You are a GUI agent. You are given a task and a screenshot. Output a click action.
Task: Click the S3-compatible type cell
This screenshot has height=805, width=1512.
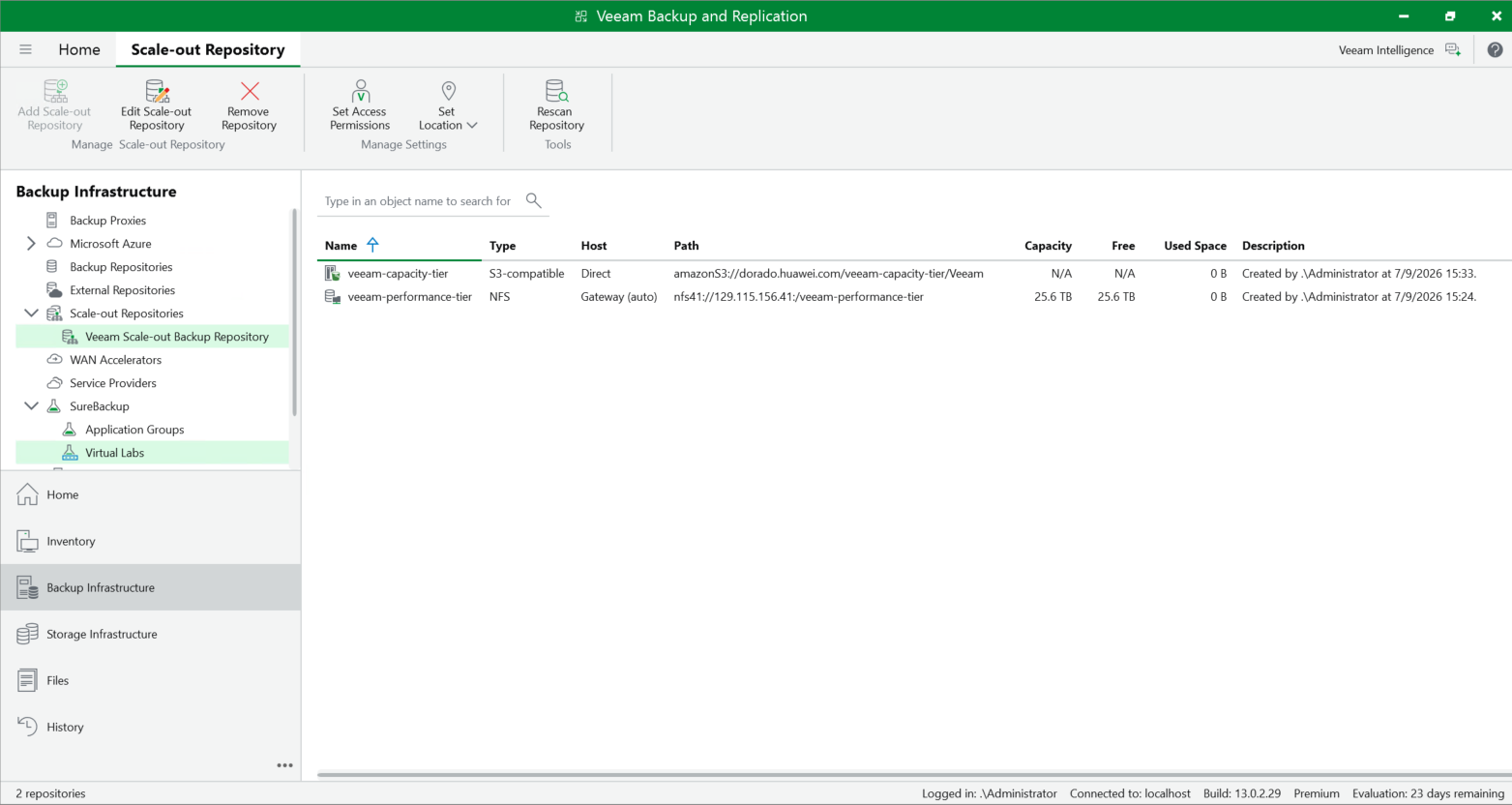click(x=526, y=274)
